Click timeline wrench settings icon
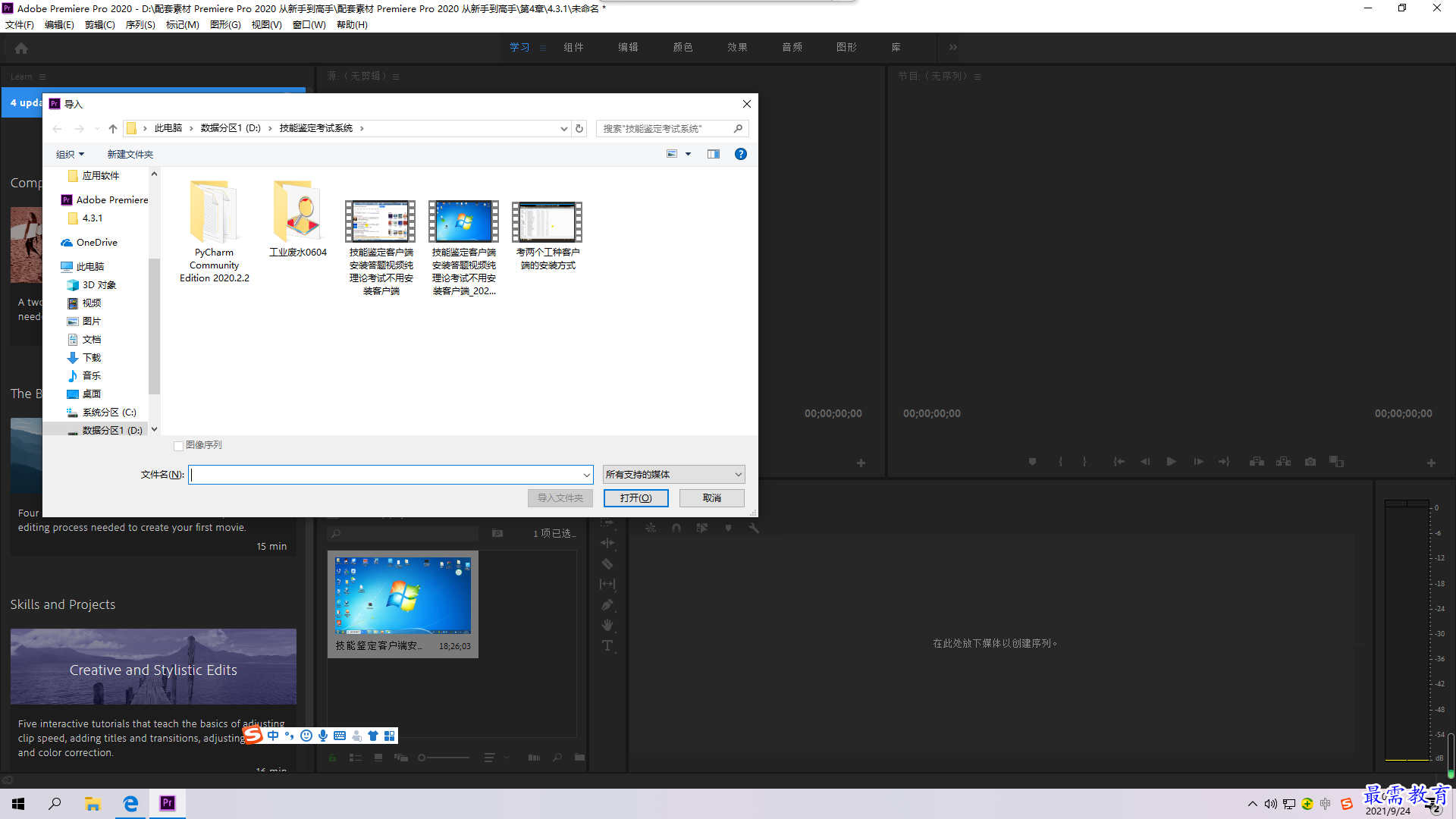 click(754, 528)
